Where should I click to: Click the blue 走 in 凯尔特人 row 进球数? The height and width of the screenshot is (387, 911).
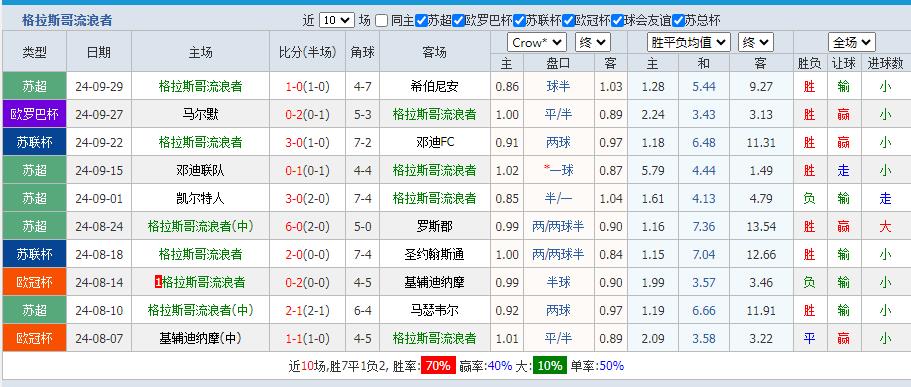(x=885, y=198)
